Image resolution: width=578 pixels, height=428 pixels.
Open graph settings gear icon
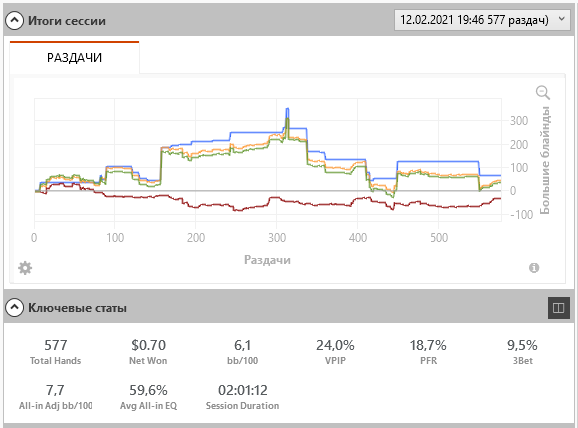click(x=25, y=268)
